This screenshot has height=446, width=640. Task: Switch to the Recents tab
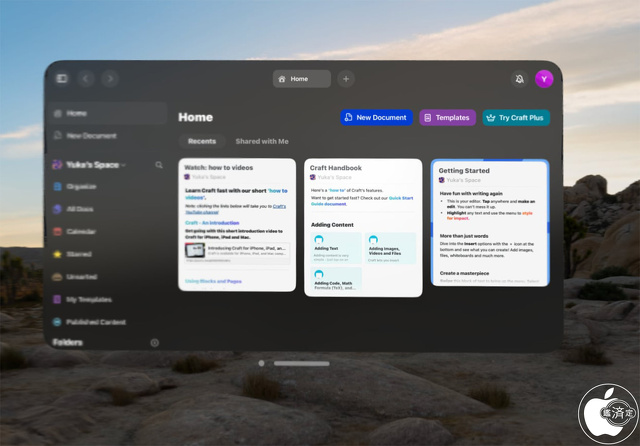click(202, 141)
